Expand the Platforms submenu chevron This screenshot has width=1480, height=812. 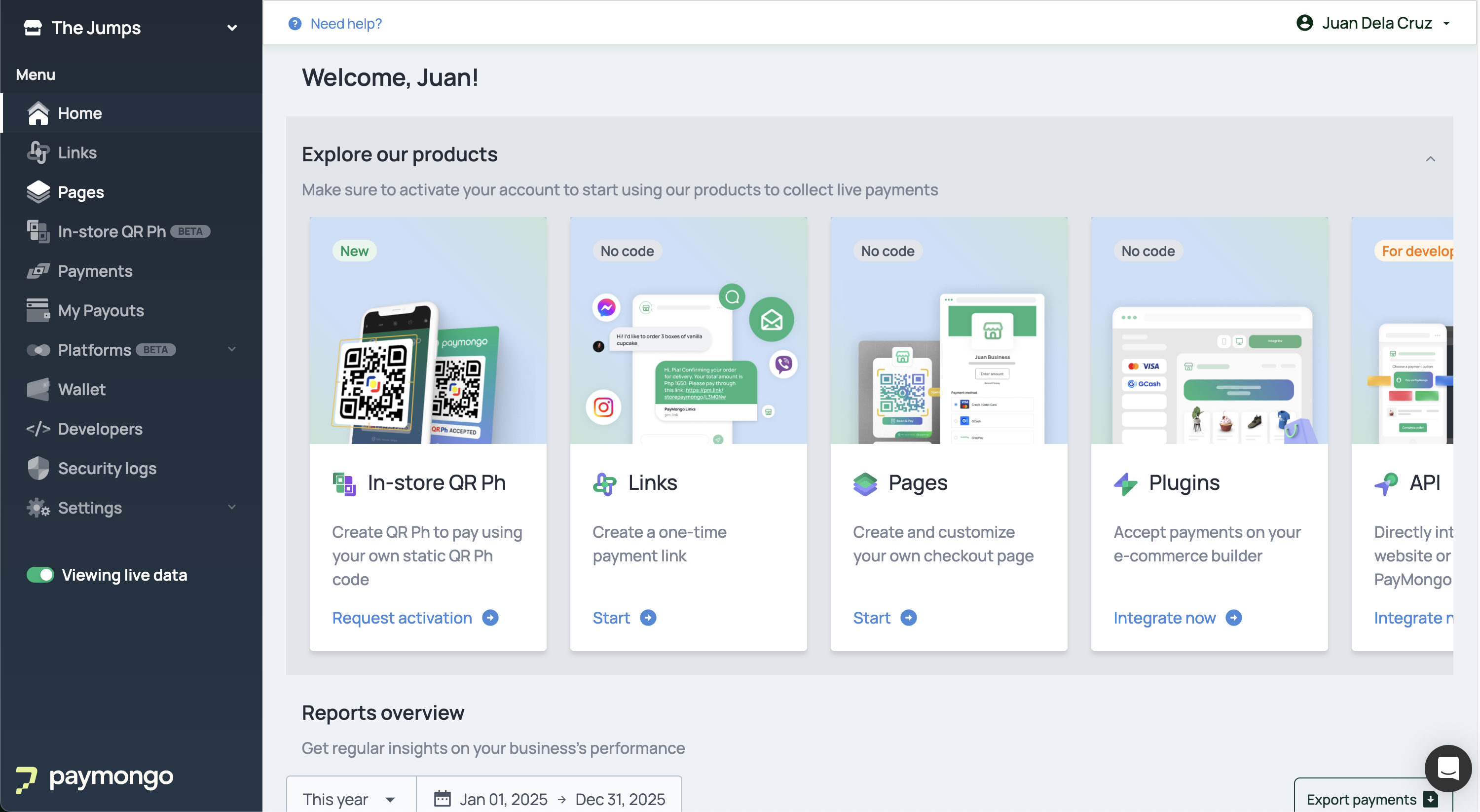coord(232,349)
